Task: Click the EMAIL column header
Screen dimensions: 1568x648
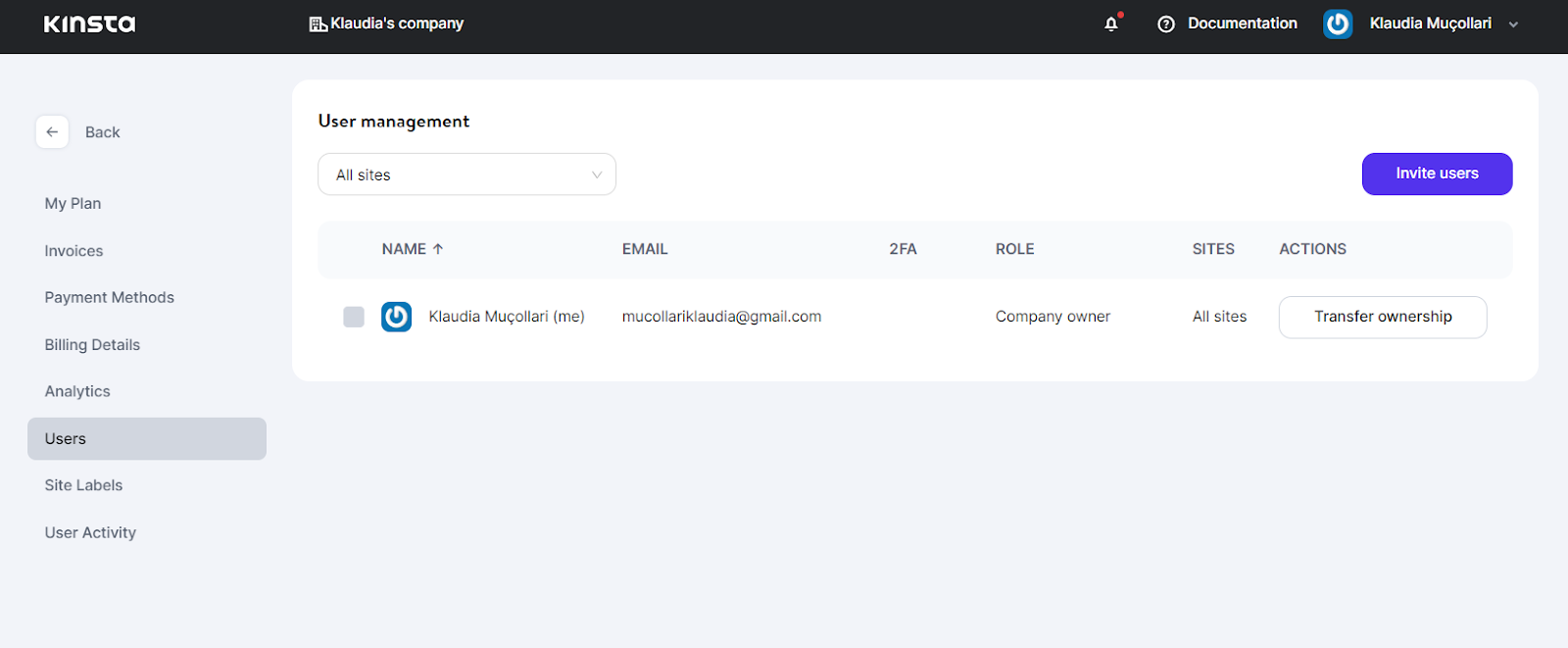Action: click(645, 249)
